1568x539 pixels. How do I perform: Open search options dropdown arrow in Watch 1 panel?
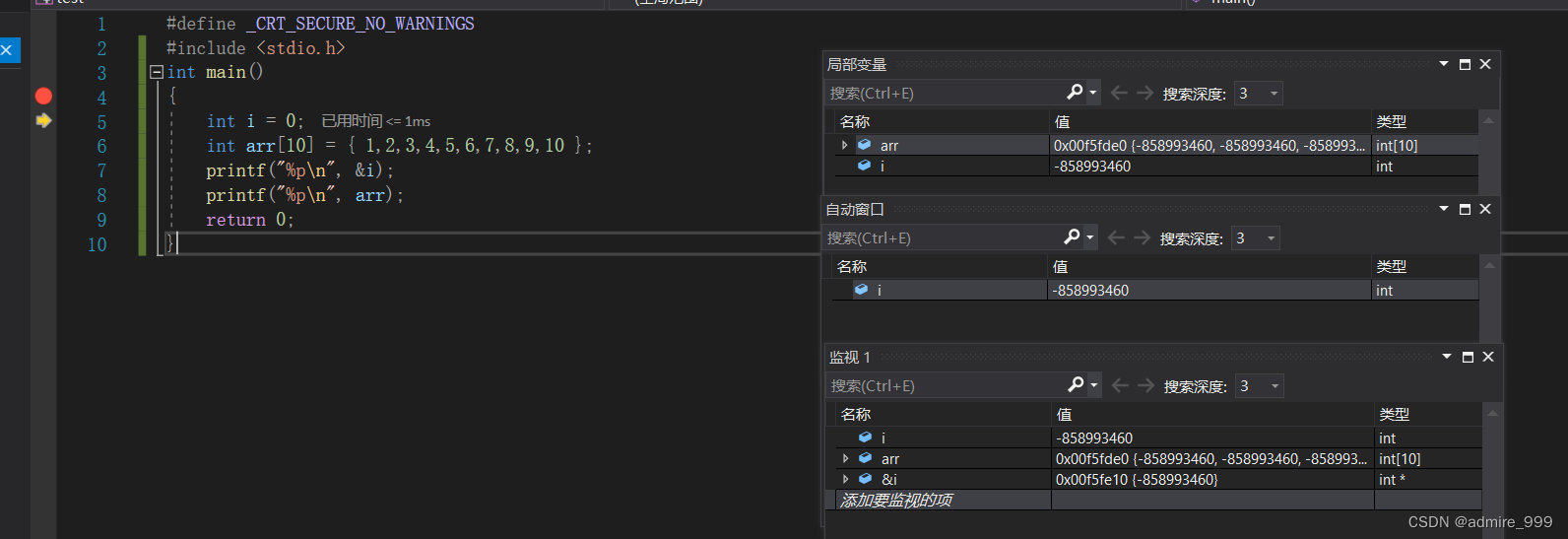[1094, 385]
